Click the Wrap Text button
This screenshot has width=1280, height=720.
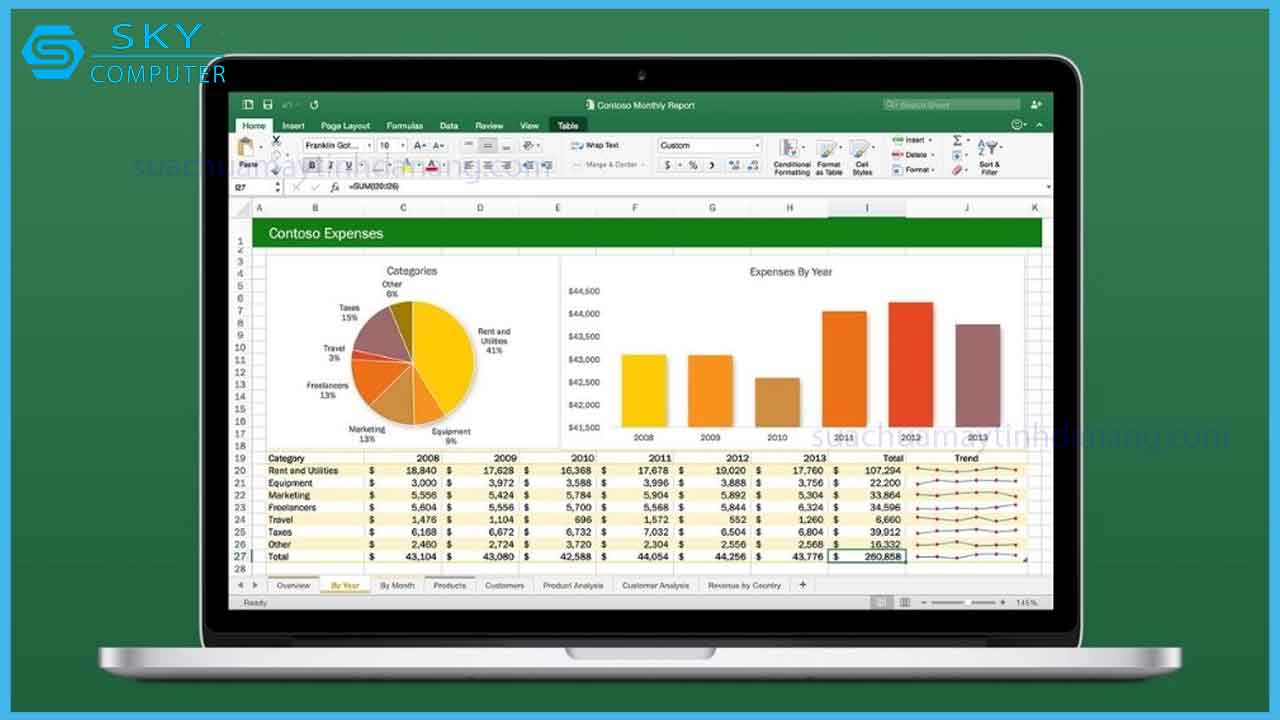[x=596, y=145]
